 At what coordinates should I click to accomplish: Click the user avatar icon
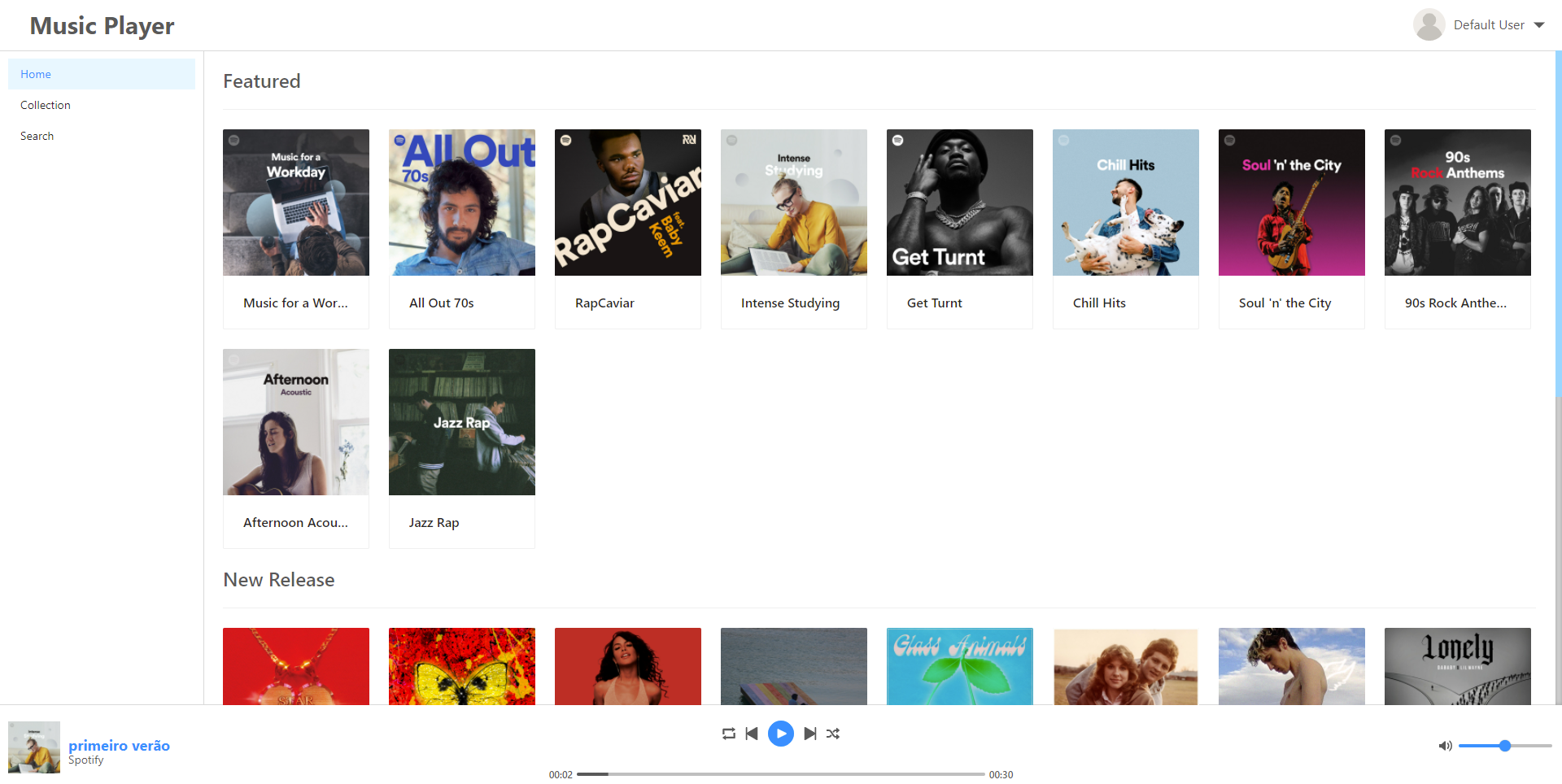[1429, 25]
